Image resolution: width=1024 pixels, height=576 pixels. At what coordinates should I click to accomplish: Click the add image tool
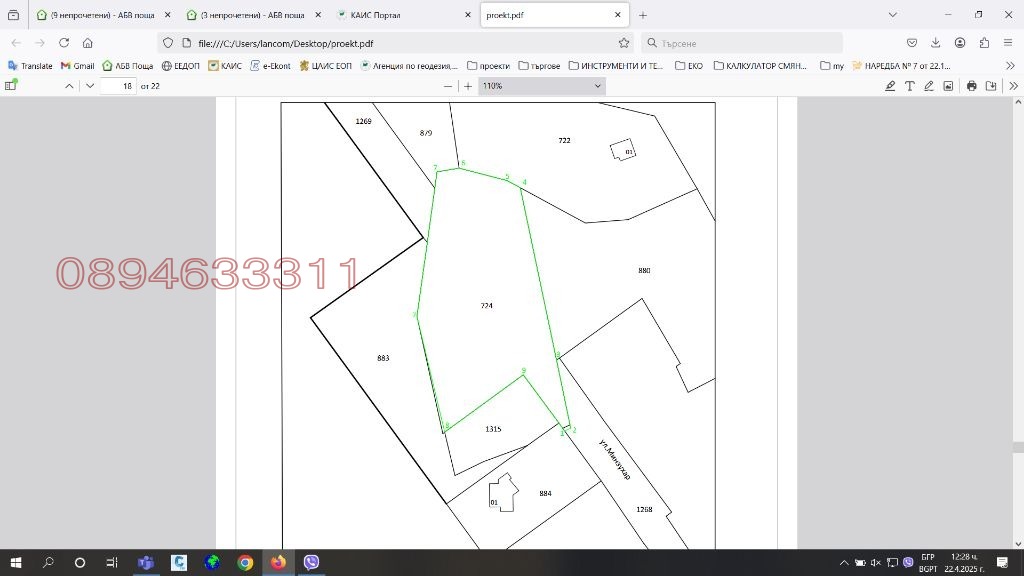[x=948, y=86]
